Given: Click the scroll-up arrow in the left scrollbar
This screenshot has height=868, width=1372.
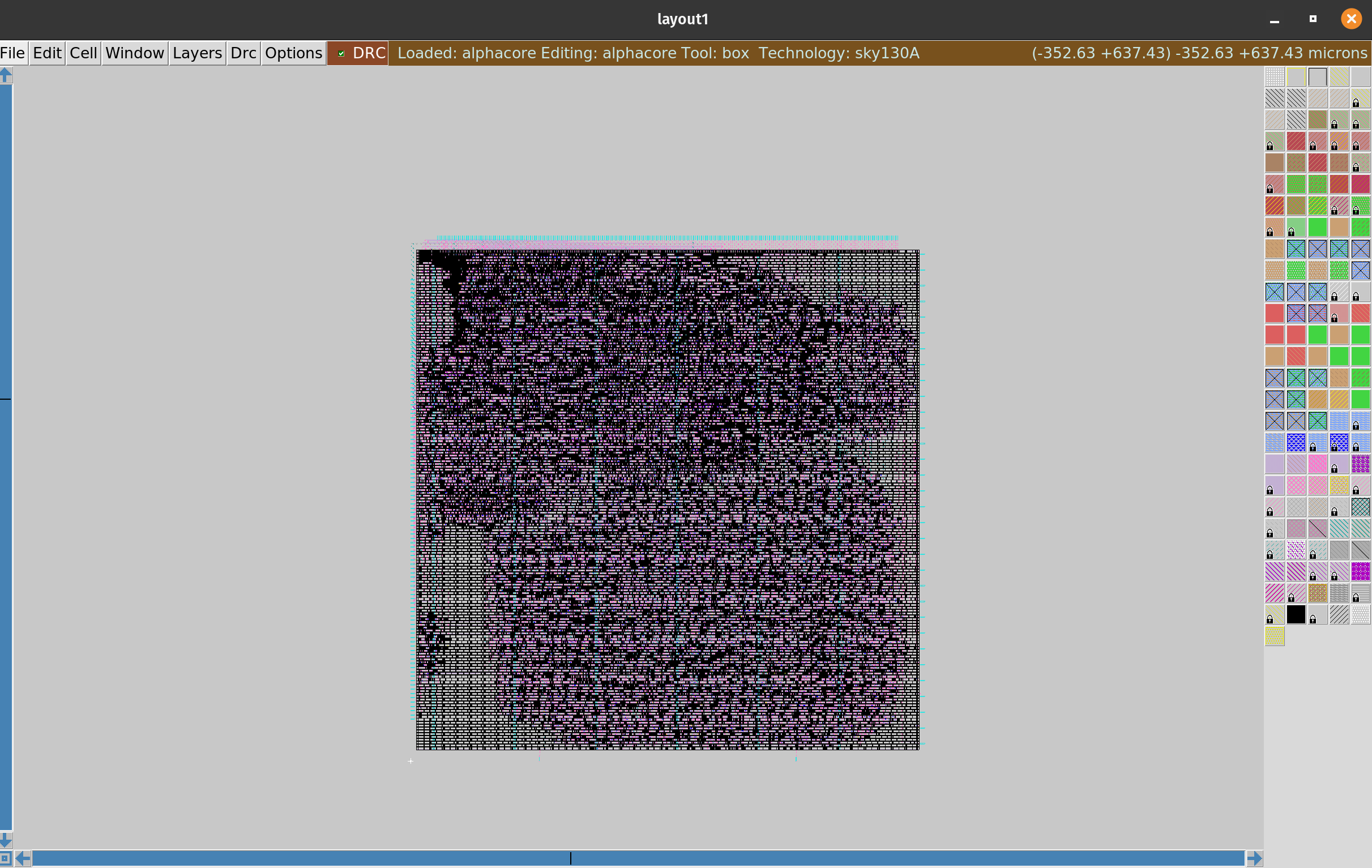Looking at the screenshot, I should click(6, 75).
